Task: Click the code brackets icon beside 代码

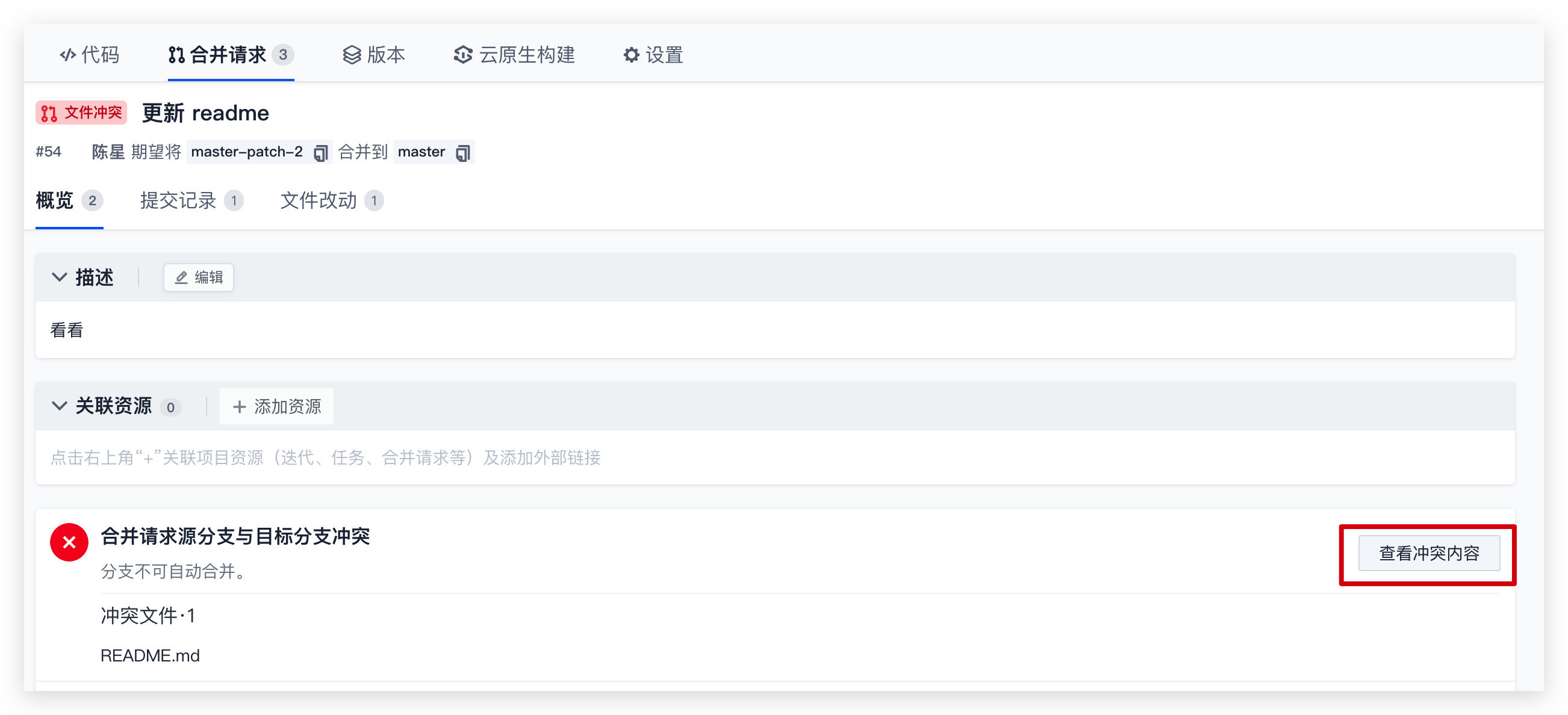Action: pyautogui.click(x=67, y=55)
